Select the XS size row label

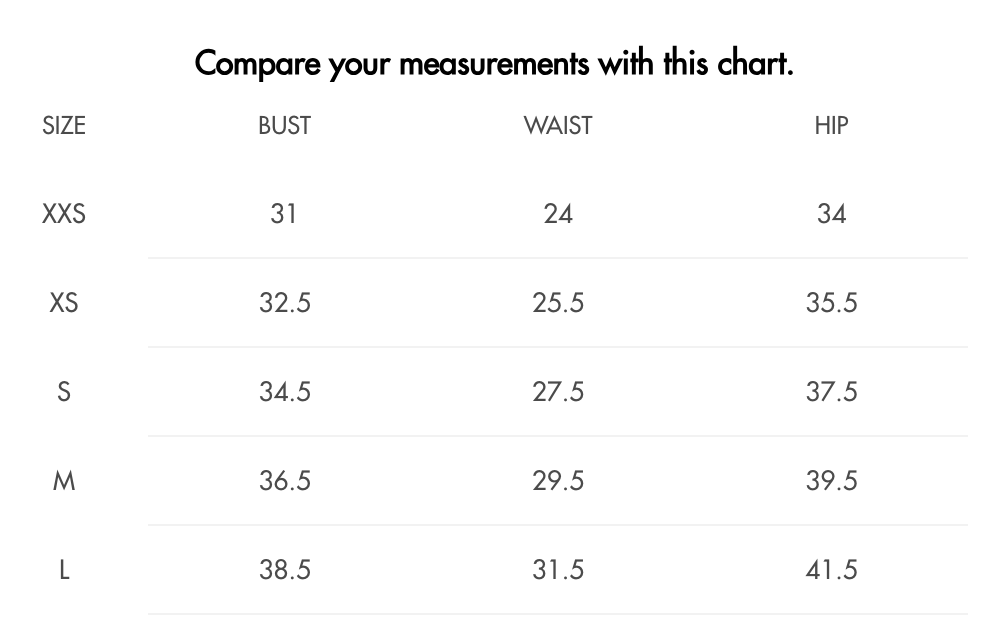[64, 302]
